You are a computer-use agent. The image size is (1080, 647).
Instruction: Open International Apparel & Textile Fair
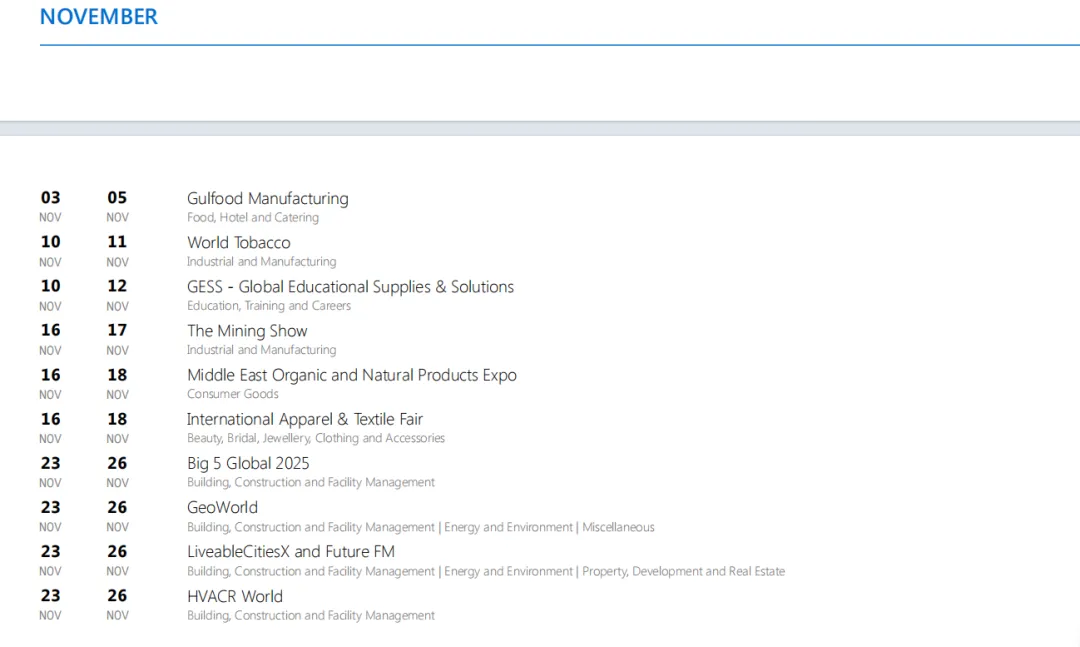click(x=304, y=419)
